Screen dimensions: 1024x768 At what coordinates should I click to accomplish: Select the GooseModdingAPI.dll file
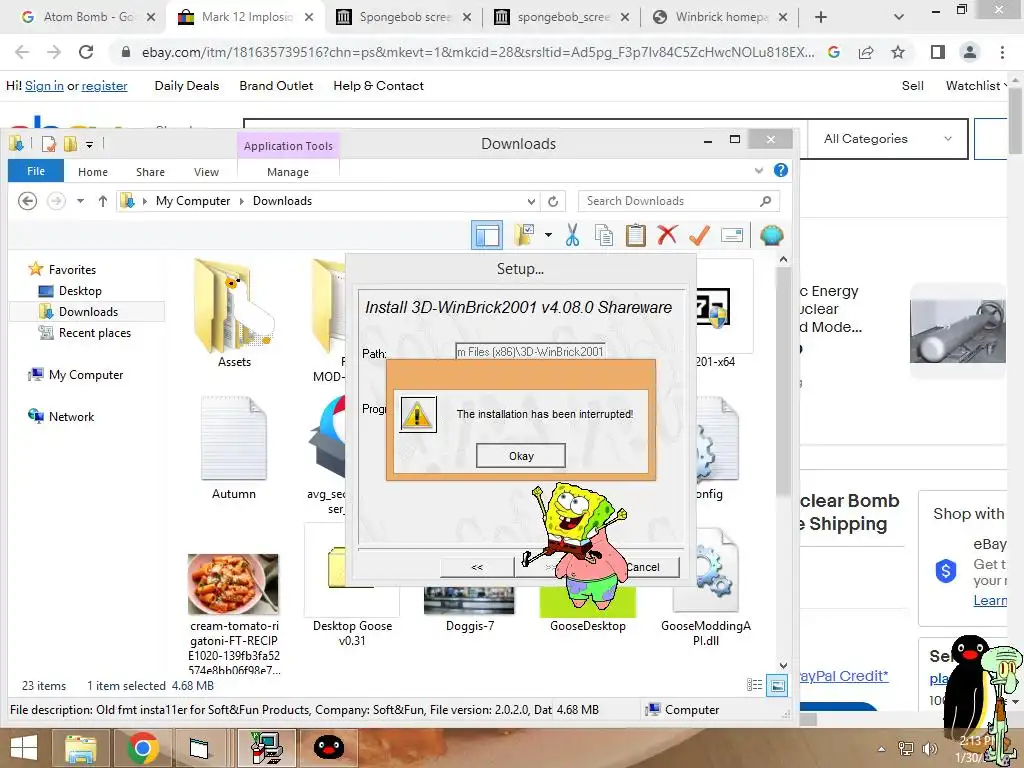tap(706, 588)
